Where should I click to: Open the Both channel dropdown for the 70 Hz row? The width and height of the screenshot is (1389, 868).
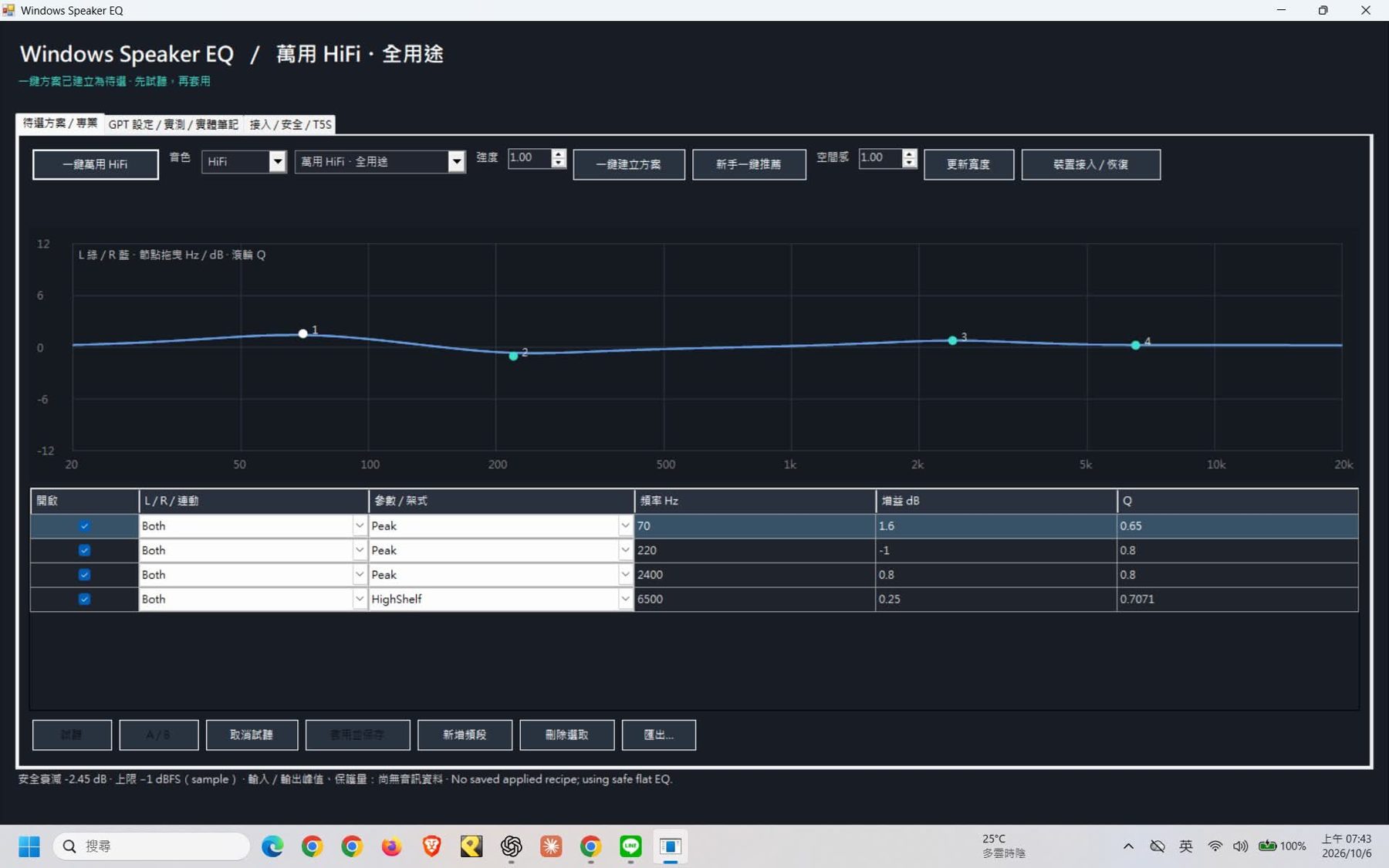click(359, 525)
